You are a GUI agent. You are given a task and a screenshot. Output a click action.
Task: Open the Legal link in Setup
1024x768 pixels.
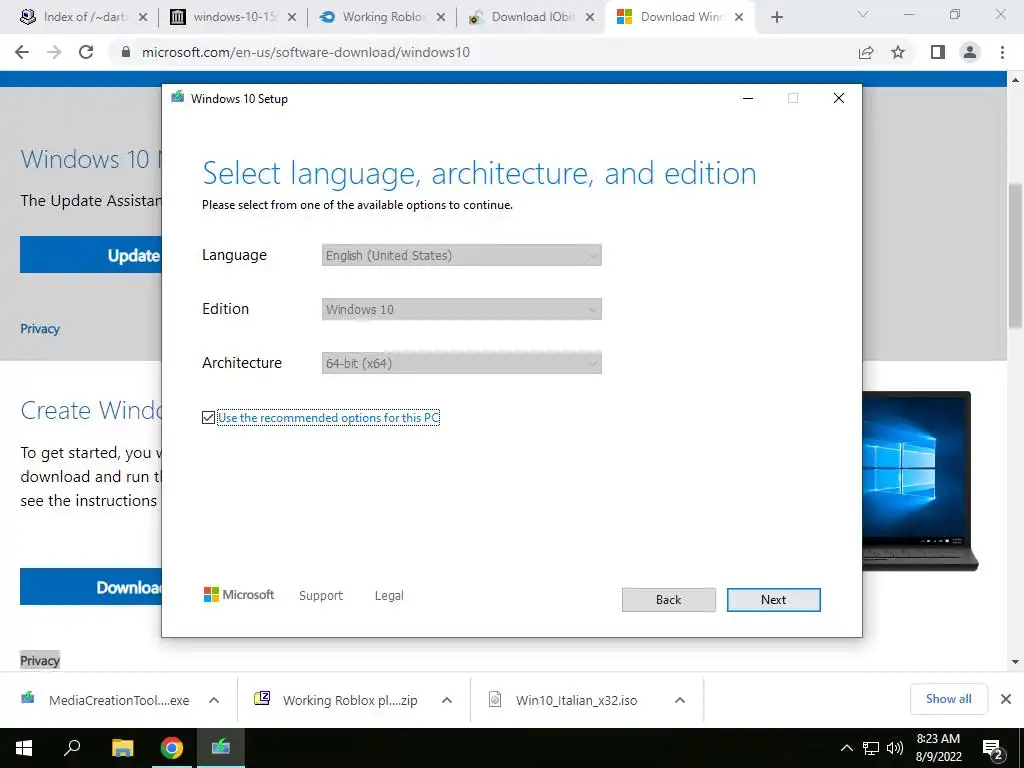[x=389, y=596]
